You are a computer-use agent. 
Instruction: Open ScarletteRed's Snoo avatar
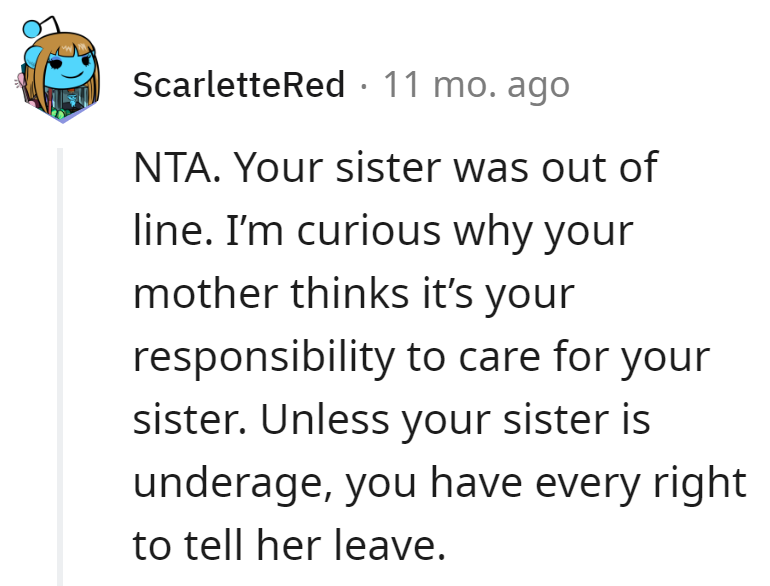tap(58, 70)
